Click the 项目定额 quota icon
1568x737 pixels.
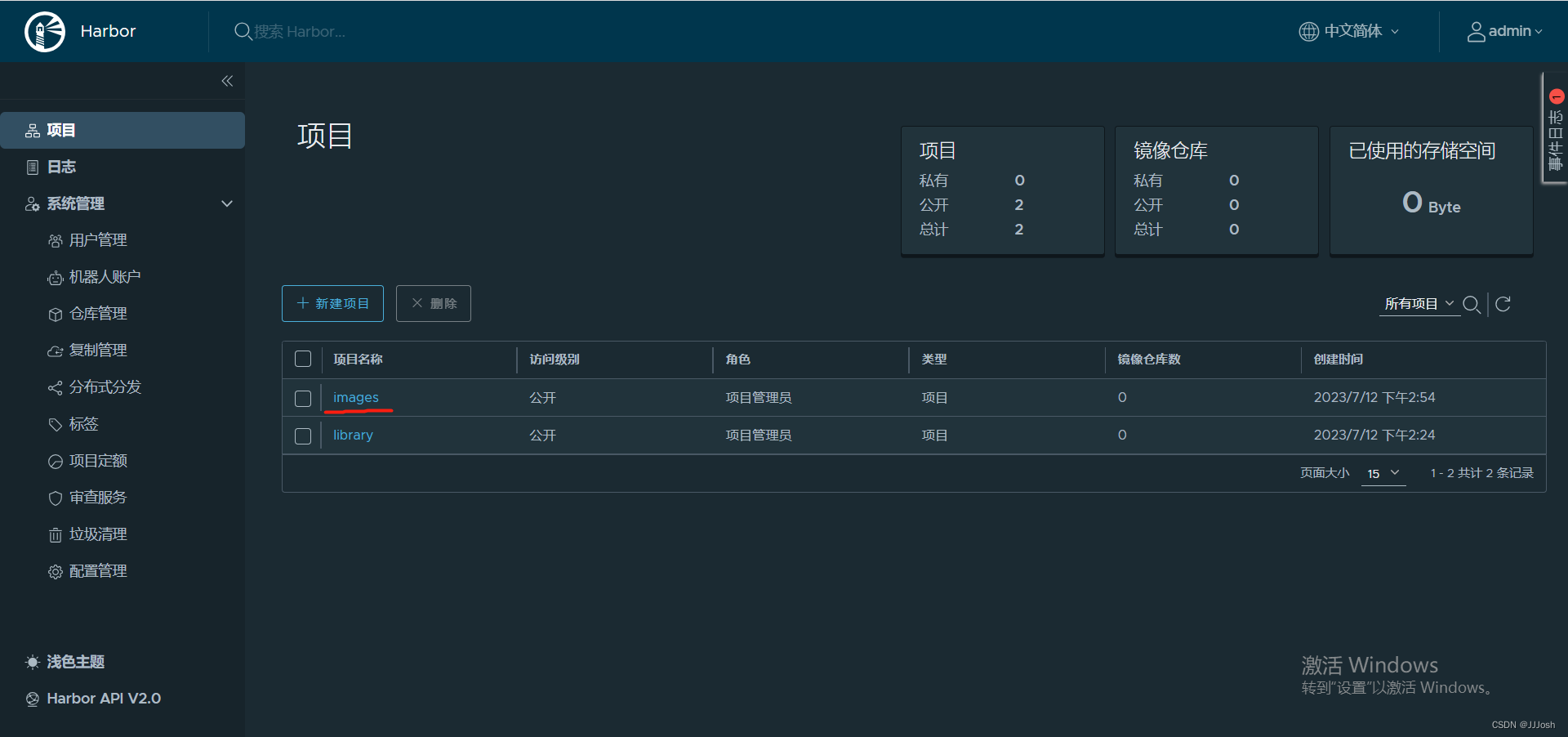[x=55, y=462]
